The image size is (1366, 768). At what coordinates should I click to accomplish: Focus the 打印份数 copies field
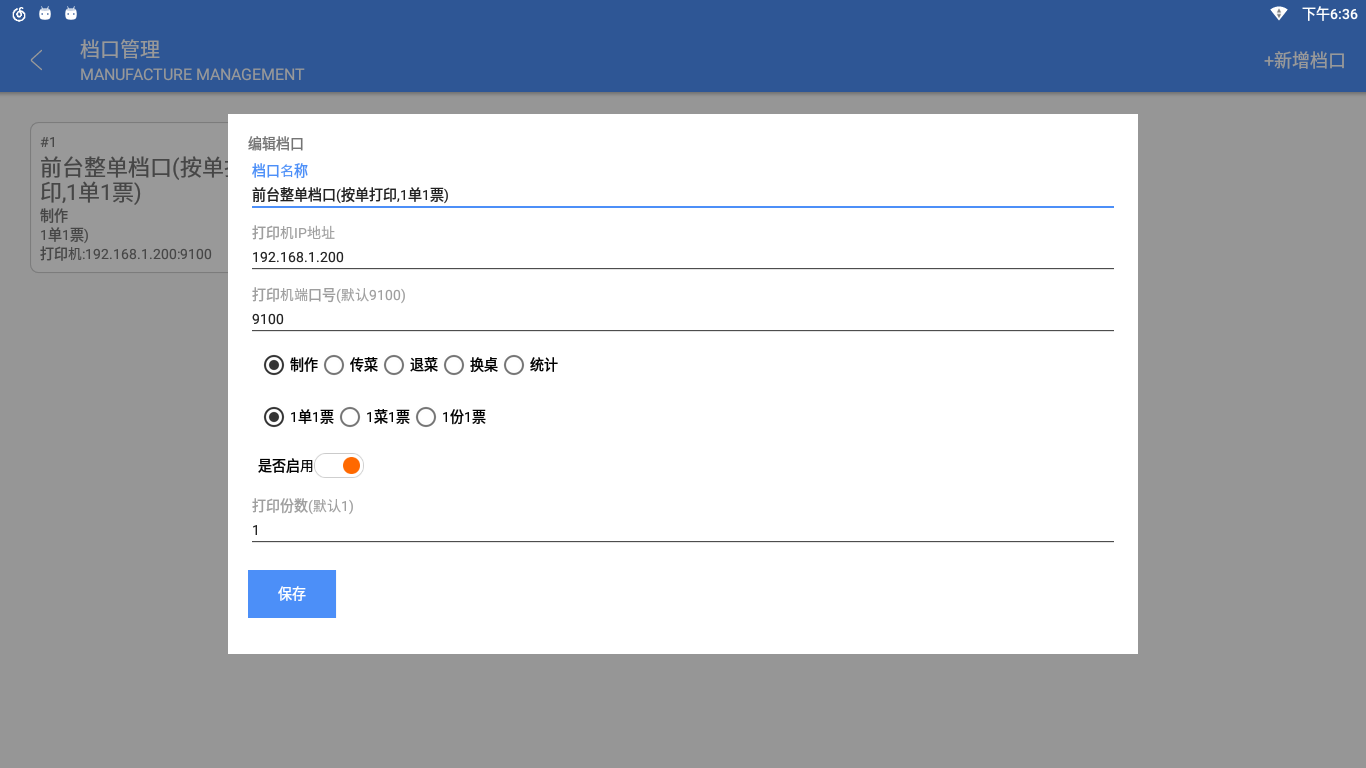(x=682, y=530)
